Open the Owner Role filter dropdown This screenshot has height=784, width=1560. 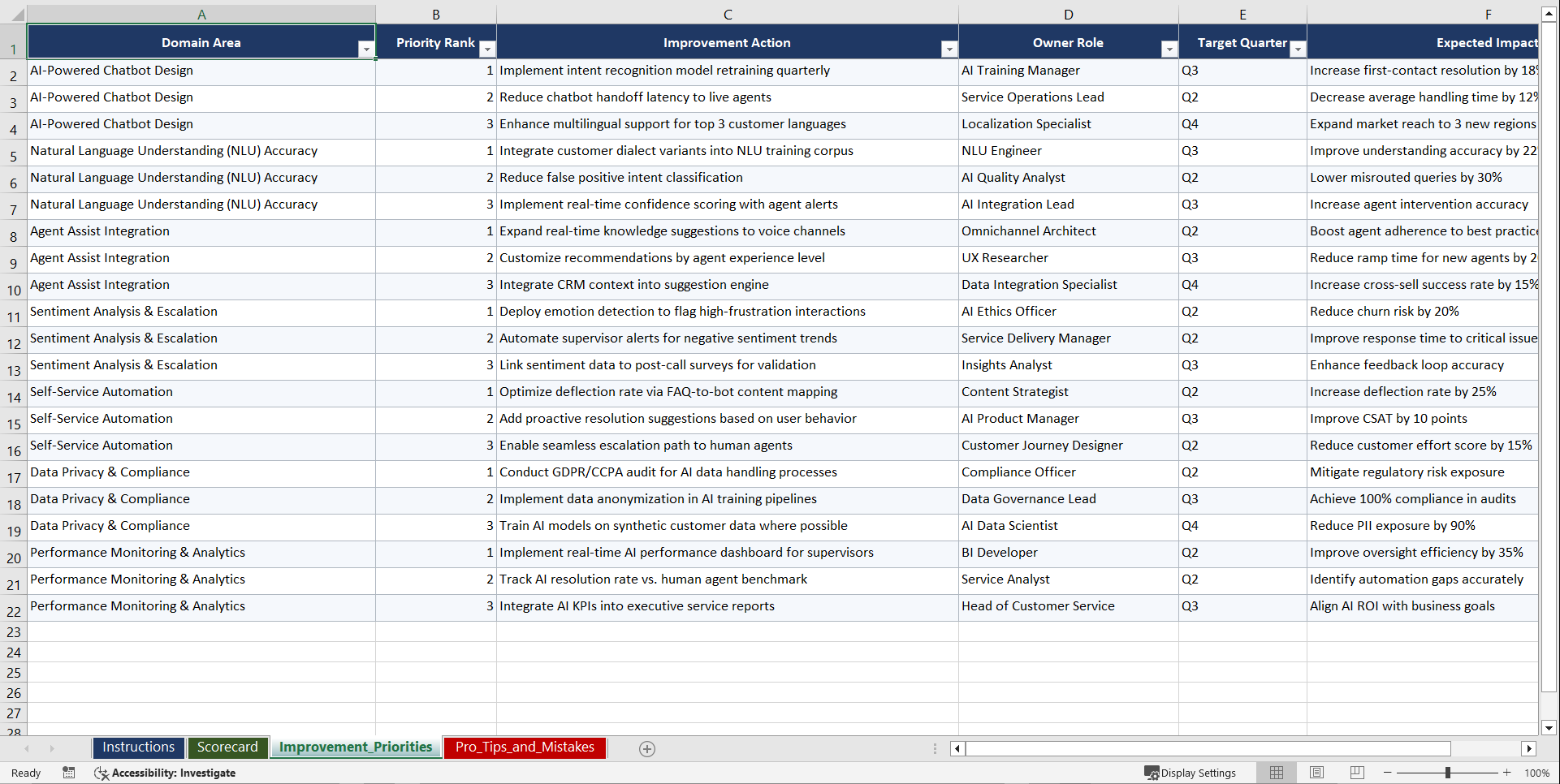(1169, 49)
